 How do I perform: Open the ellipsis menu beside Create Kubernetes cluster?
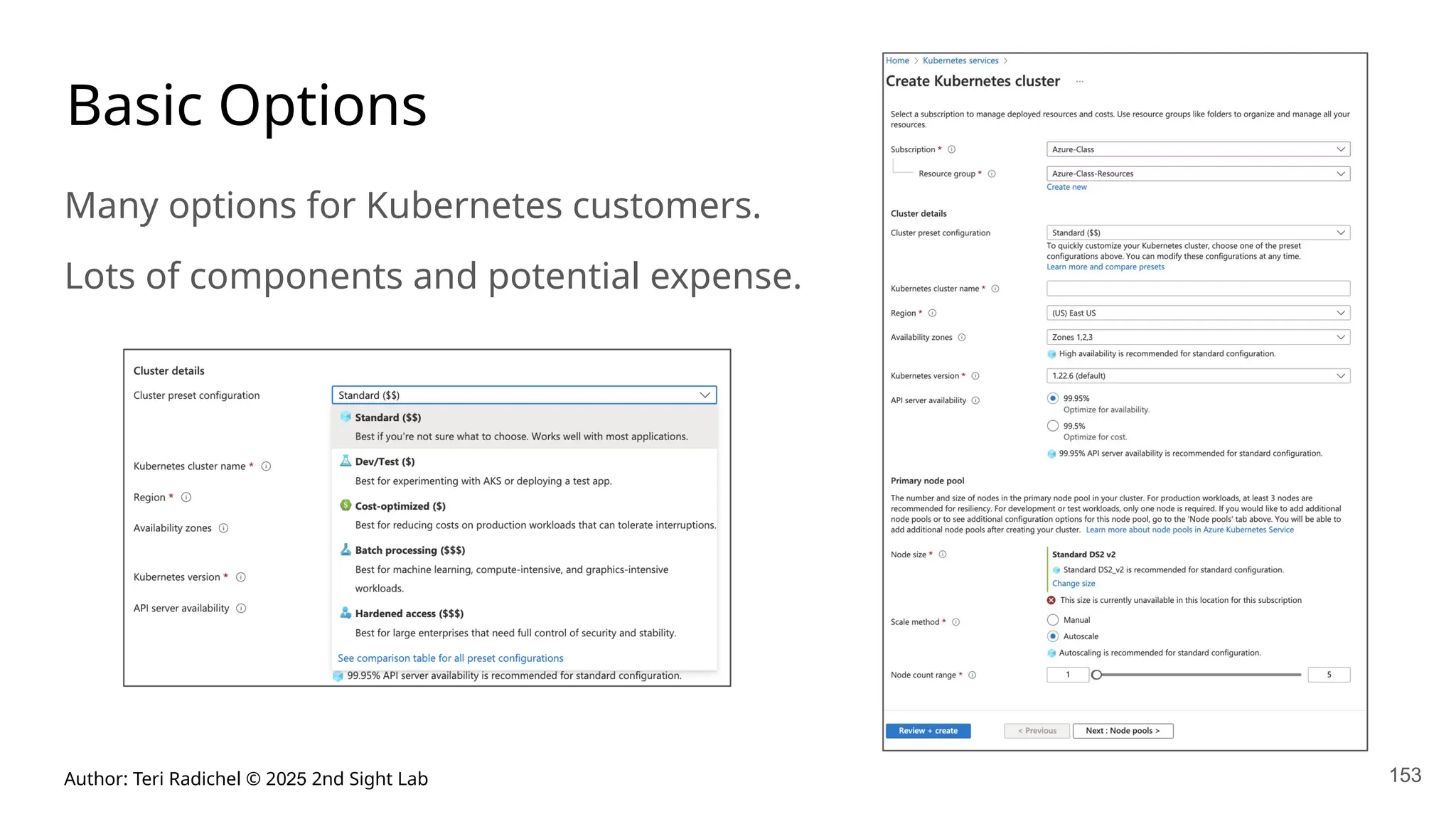pyautogui.click(x=1080, y=82)
